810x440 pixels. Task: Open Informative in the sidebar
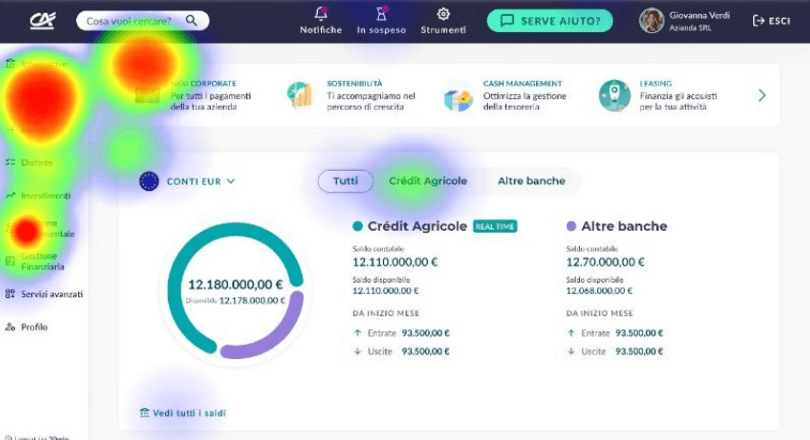39,64
